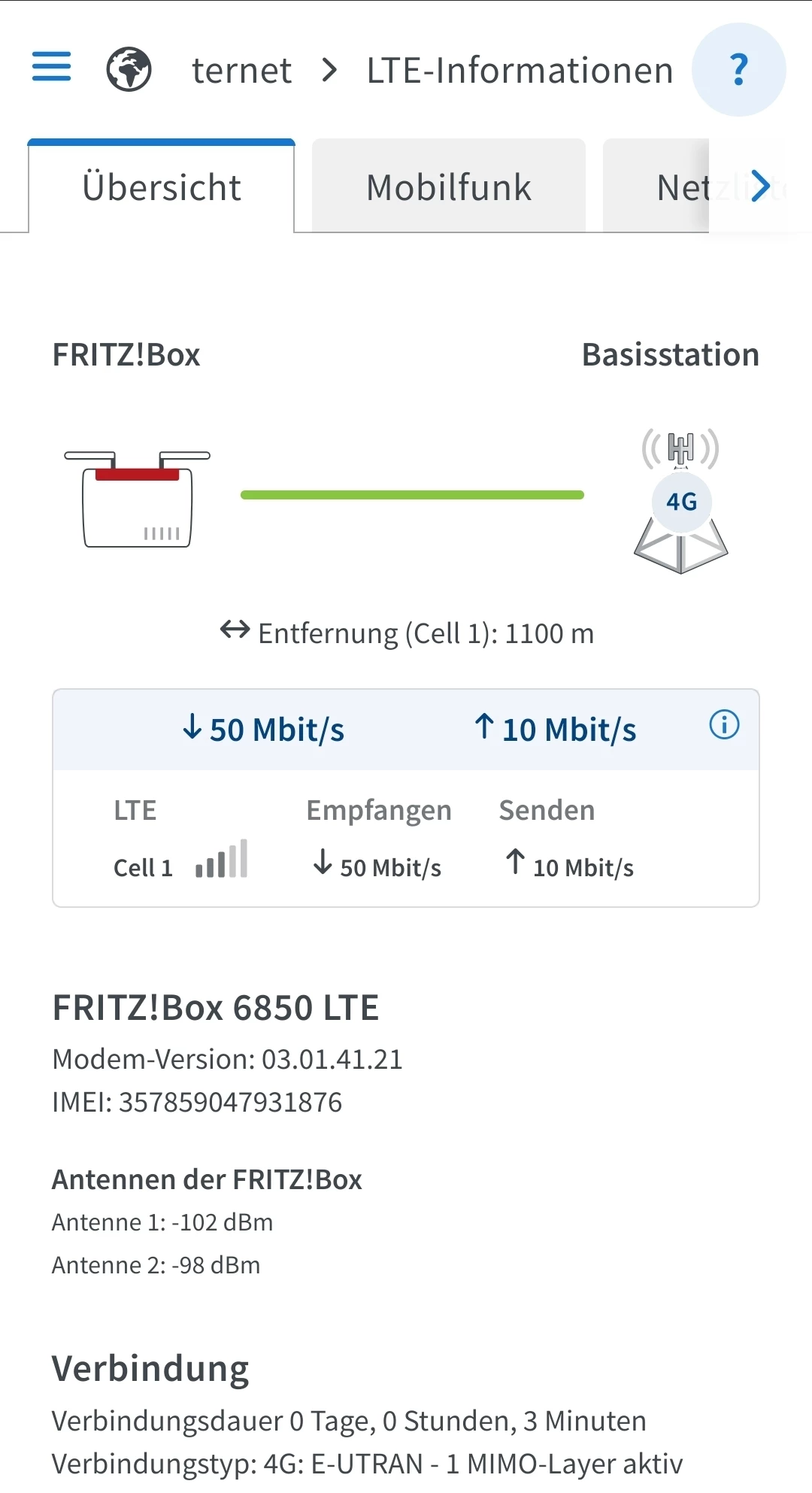Click the green connection quality bar
Image resolution: width=812 pixels, height=1493 pixels.
click(x=412, y=495)
